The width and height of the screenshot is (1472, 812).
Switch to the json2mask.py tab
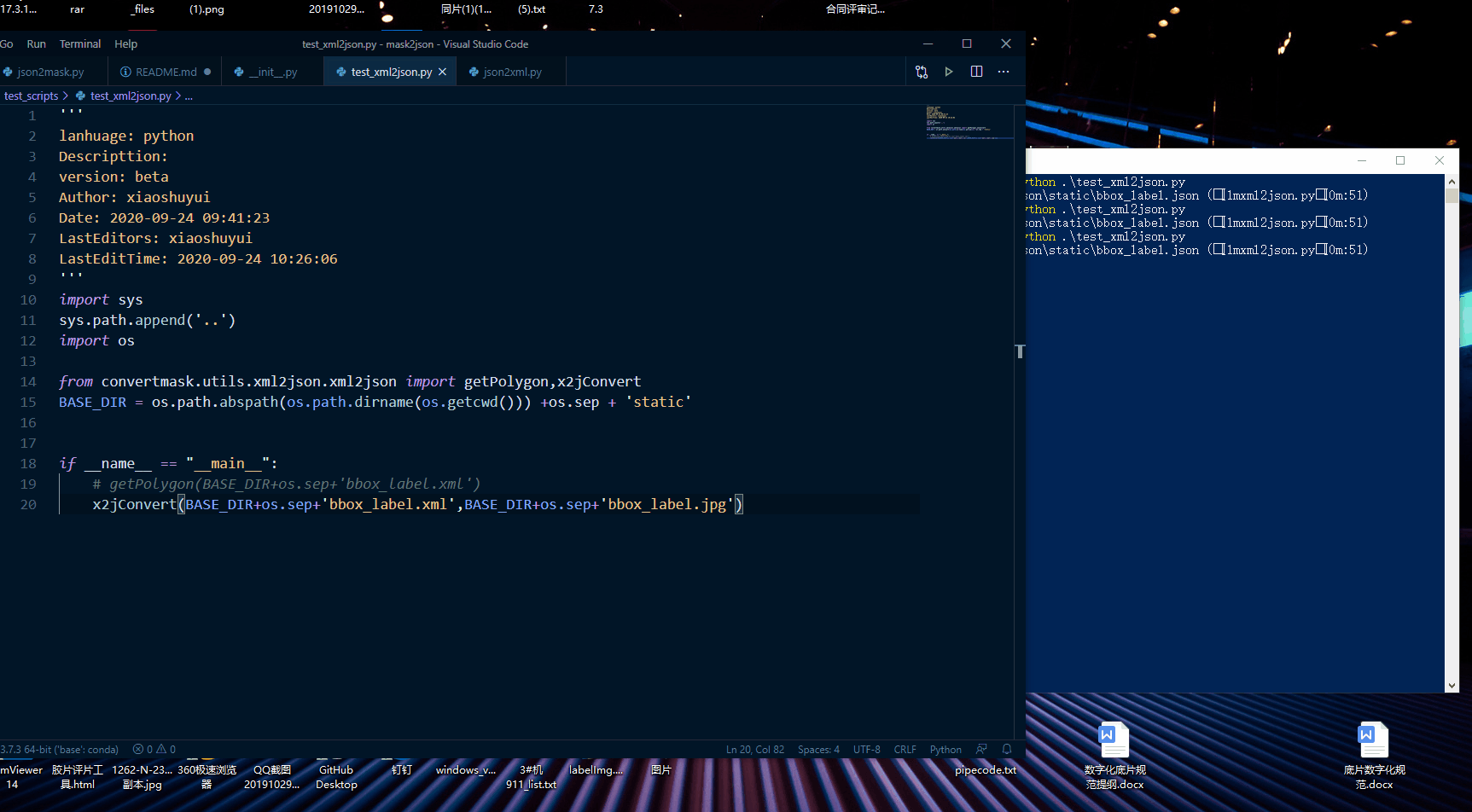point(50,72)
